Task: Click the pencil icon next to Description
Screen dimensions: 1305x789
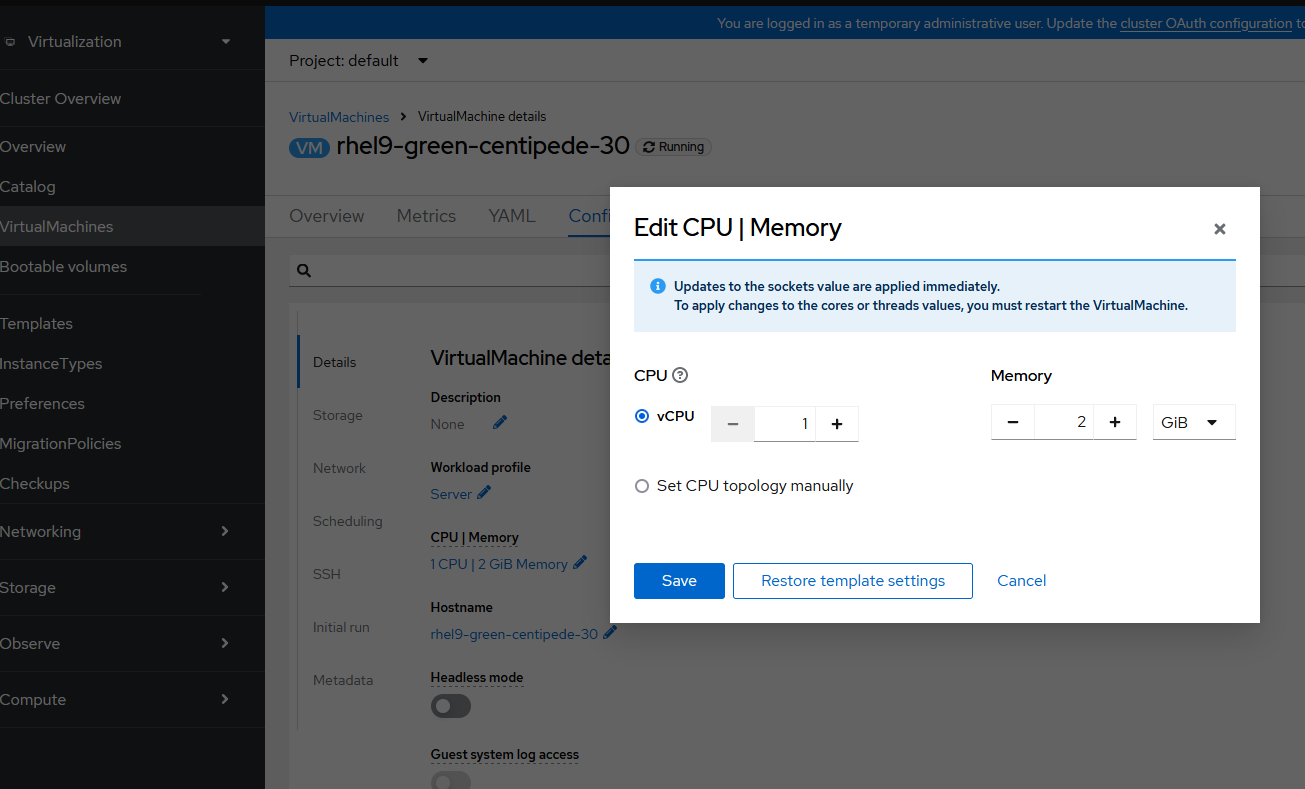Action: (x=500, y=423)
